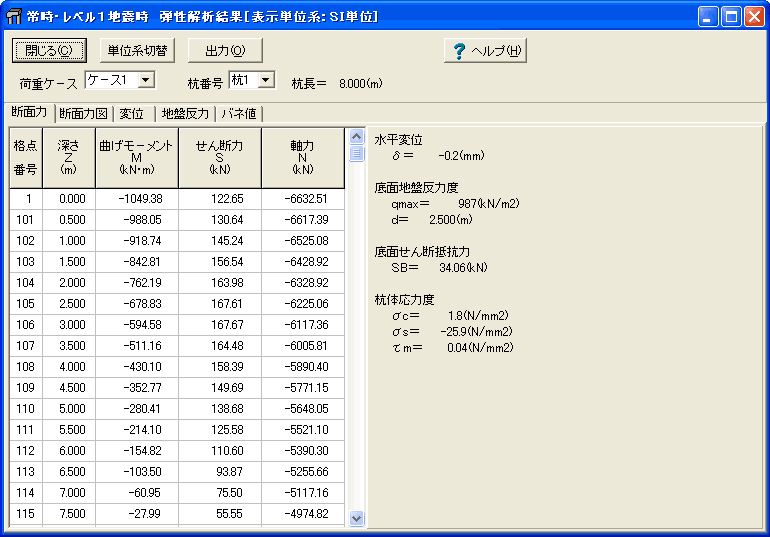Click the τm= 0.04(N/mm2) value
The height and width of the screenshot is (537, 770).
pos(480,348)
